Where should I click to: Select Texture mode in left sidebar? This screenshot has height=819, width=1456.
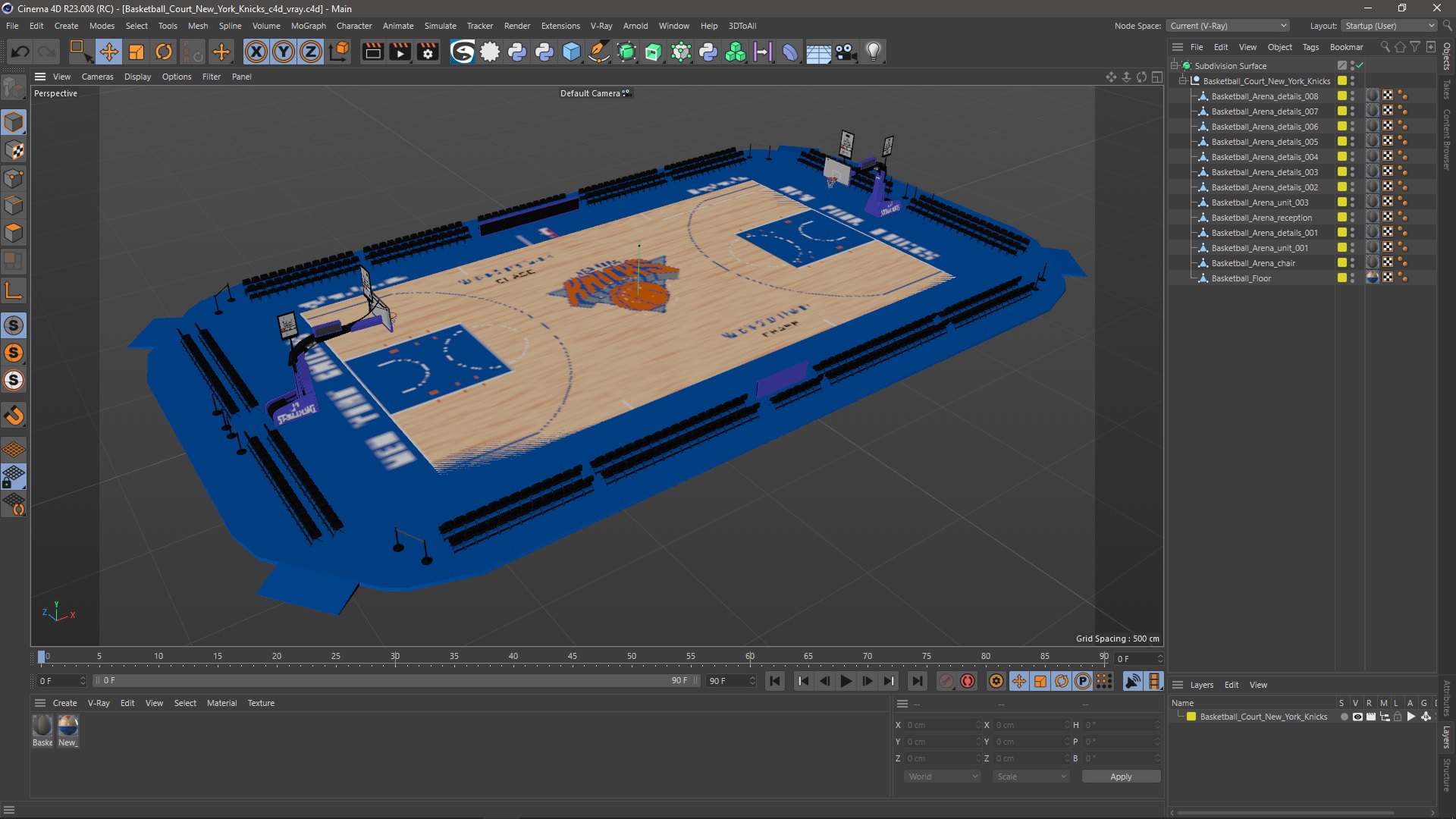[14, 150]
